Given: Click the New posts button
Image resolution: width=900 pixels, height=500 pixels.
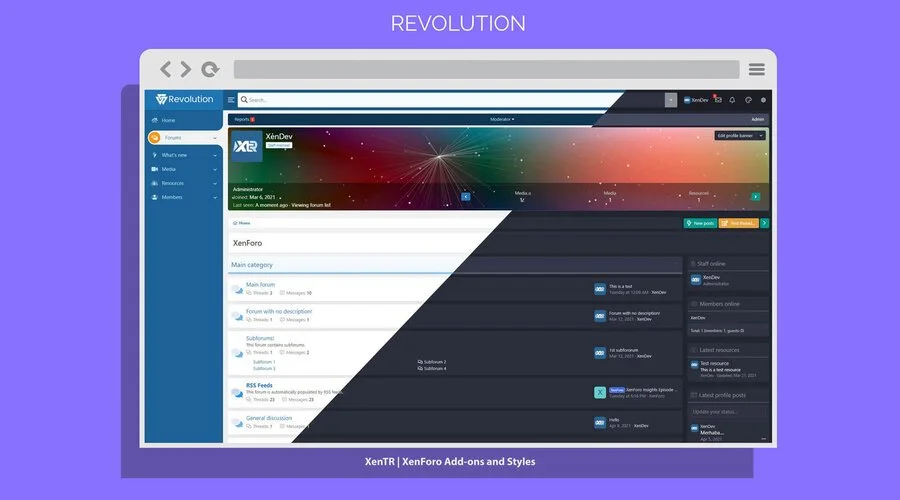Looking at the screenshot, I should [700, 223].
